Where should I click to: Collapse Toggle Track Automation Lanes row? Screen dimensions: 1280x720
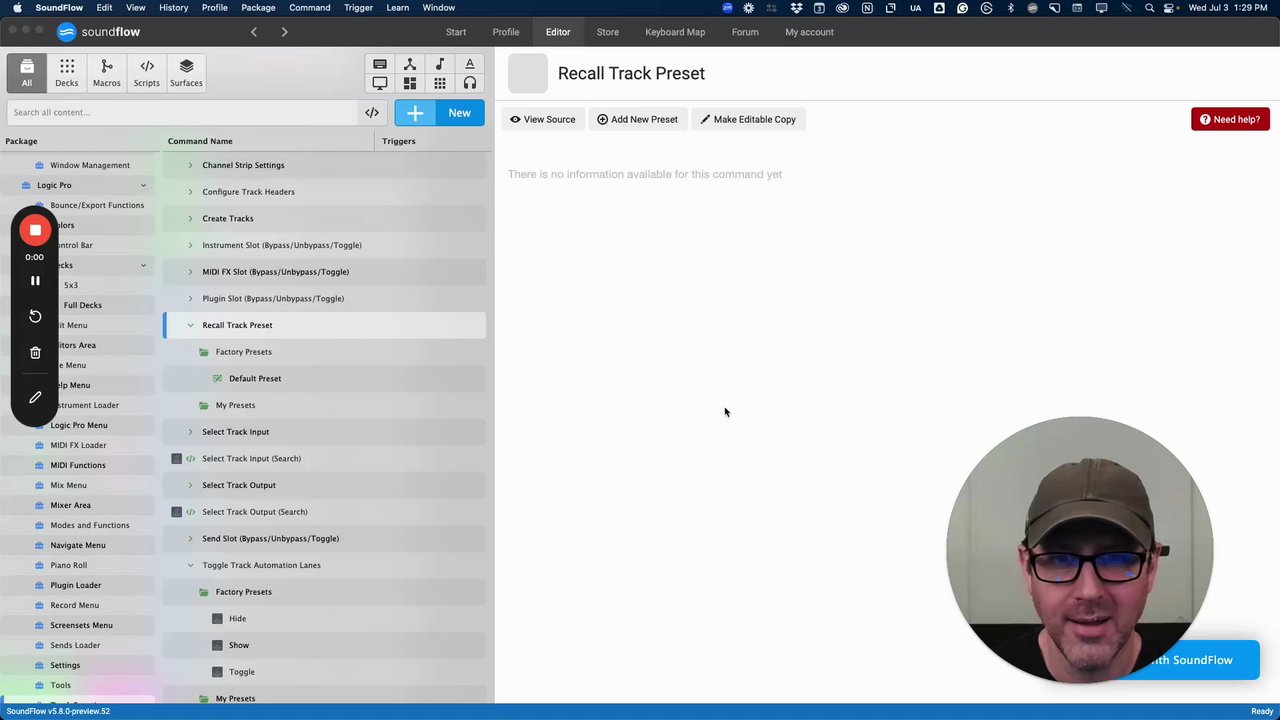(190, 565)
